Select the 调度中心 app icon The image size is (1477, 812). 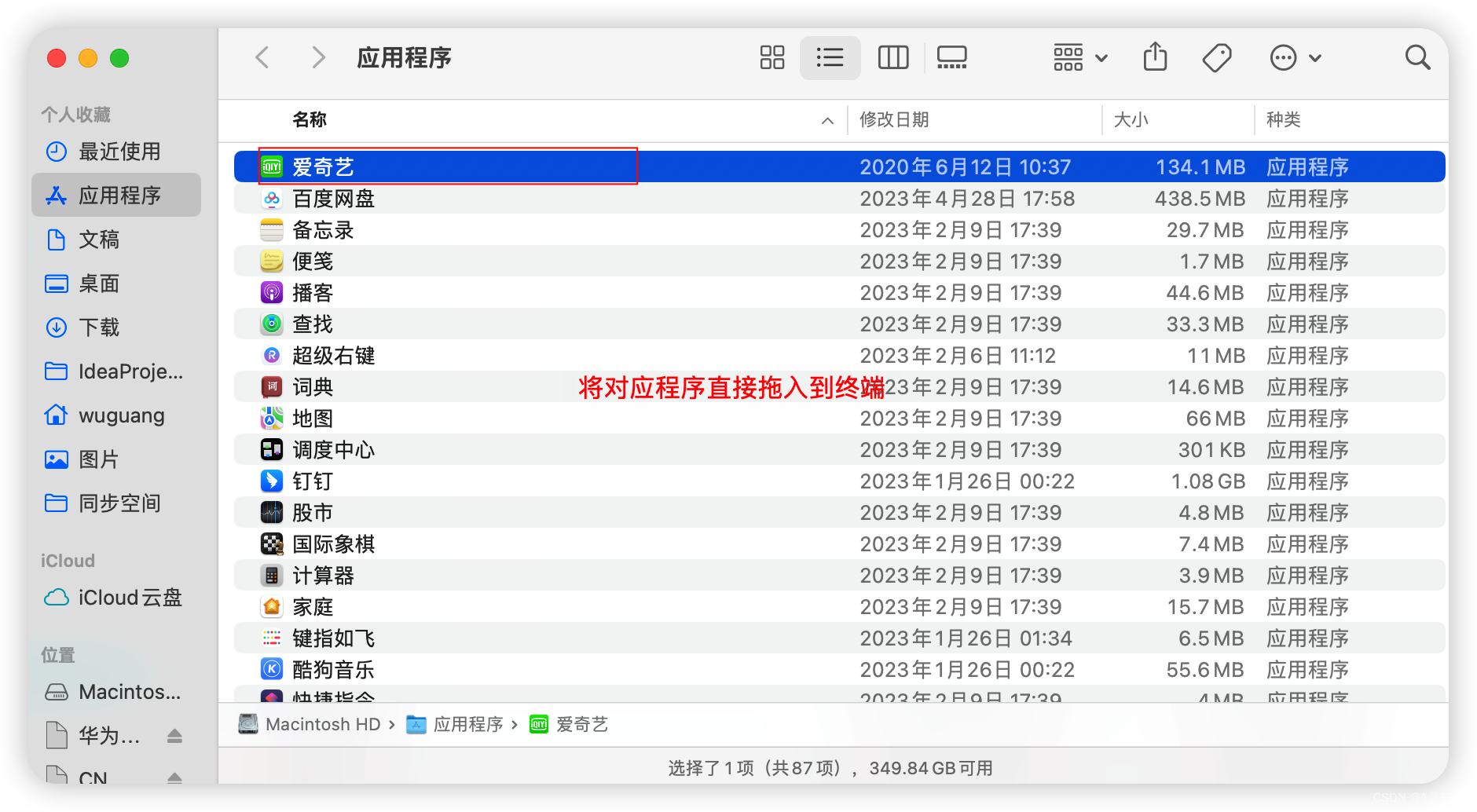[272, 449]
